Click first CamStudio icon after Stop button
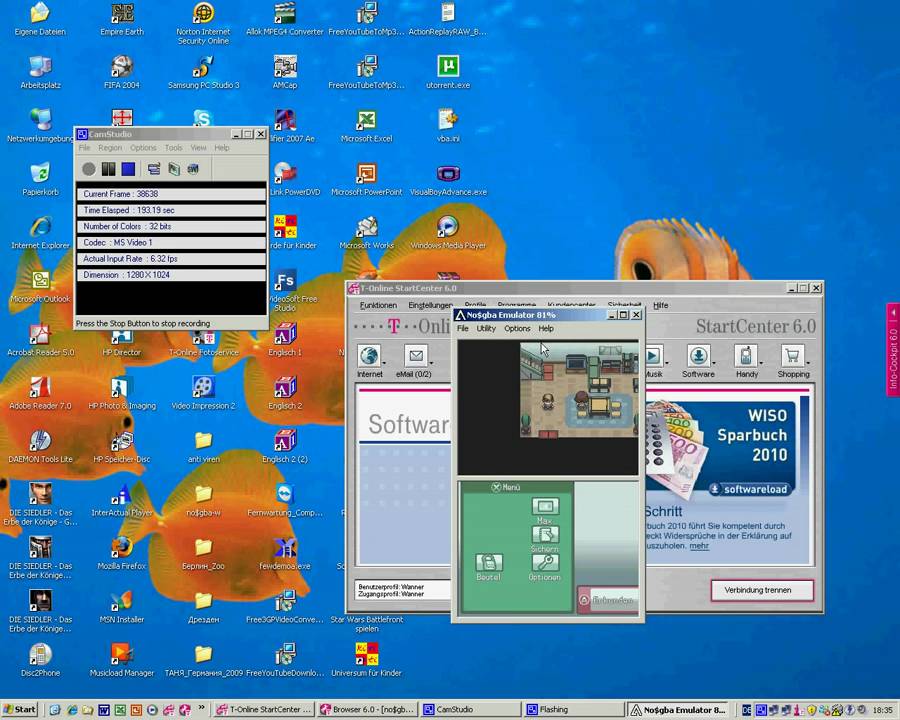This screenshot has width=900, height=720. (154, 169)
